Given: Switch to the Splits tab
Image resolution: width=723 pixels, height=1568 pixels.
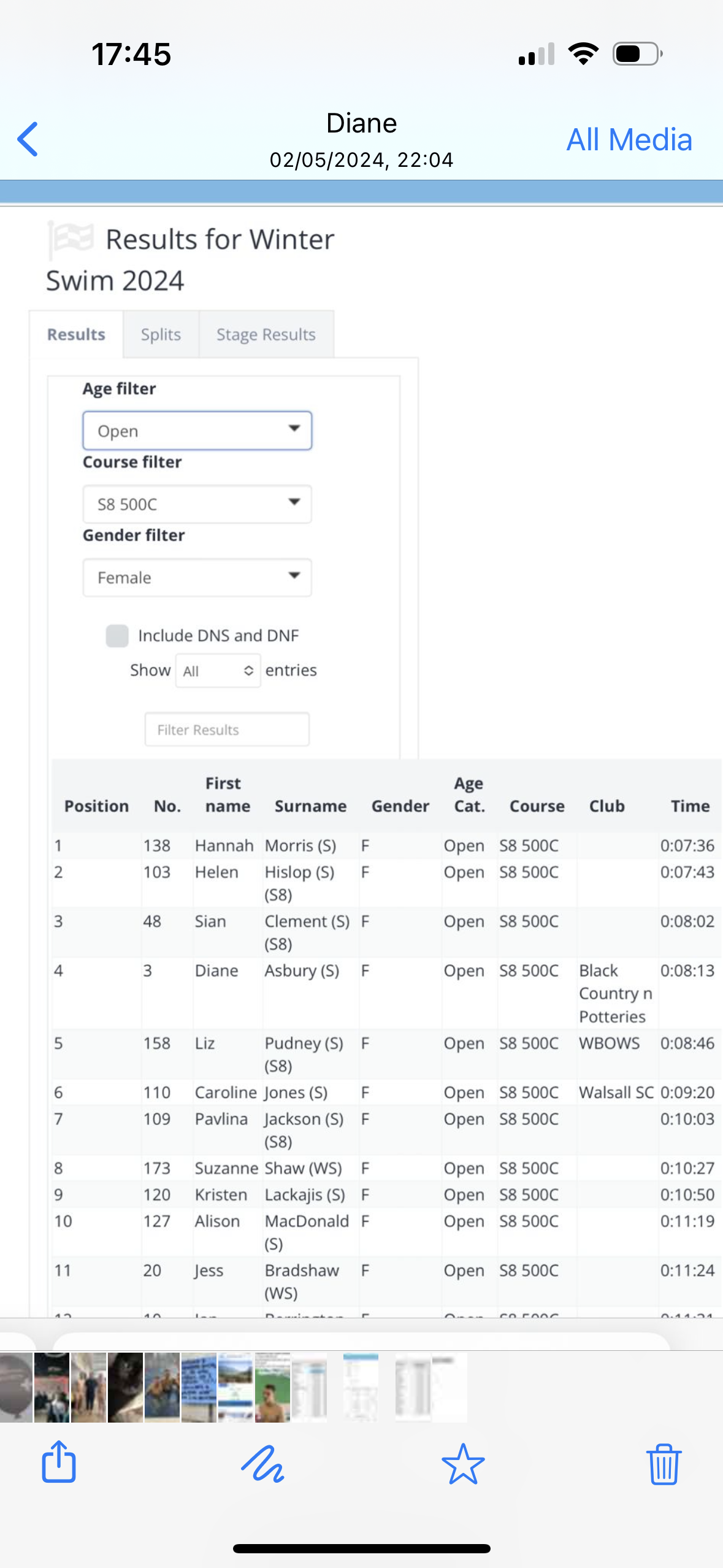Looking at the screenshot, I should click(161, 334).
